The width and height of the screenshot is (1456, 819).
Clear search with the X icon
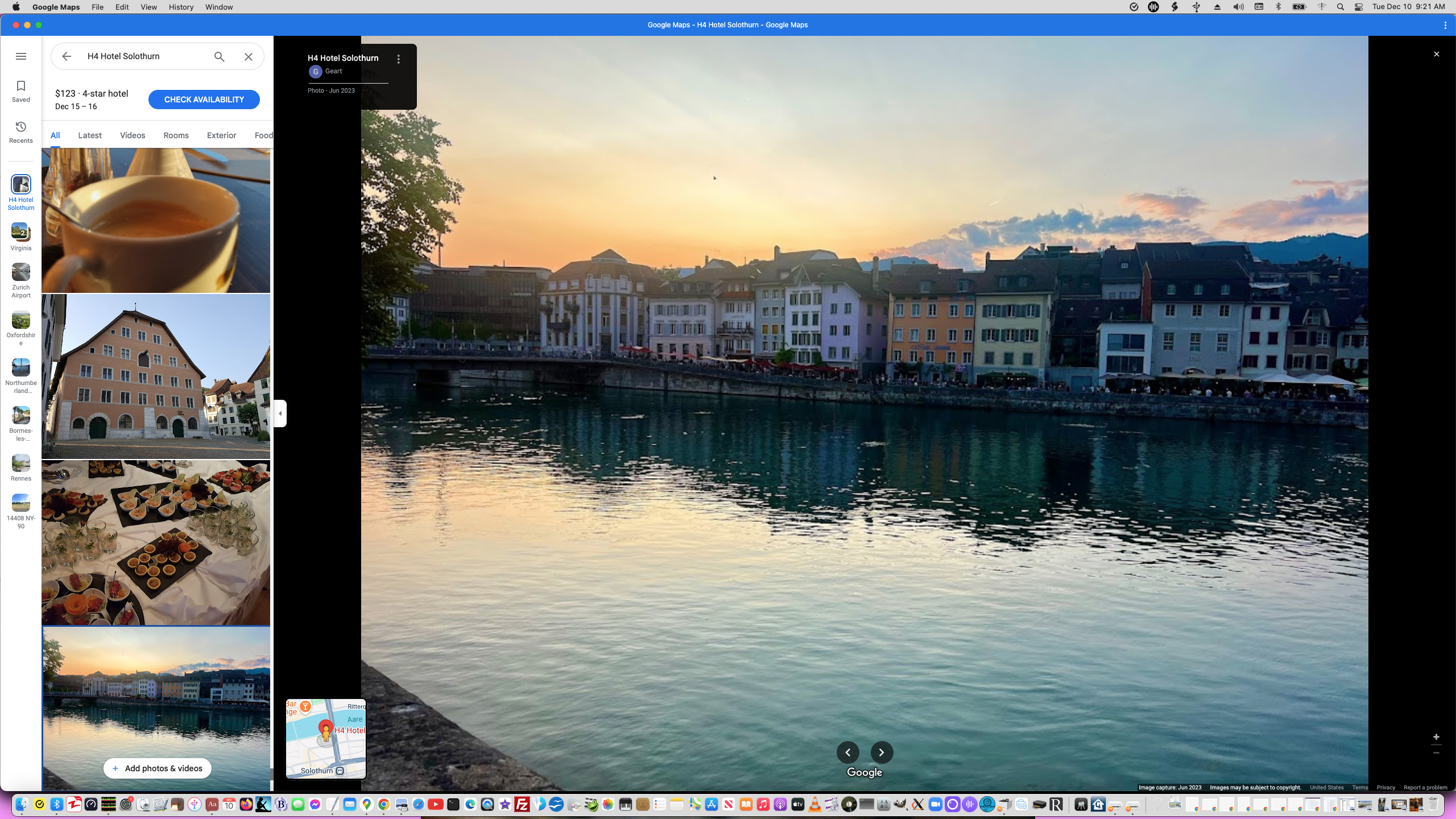[249, 56]
